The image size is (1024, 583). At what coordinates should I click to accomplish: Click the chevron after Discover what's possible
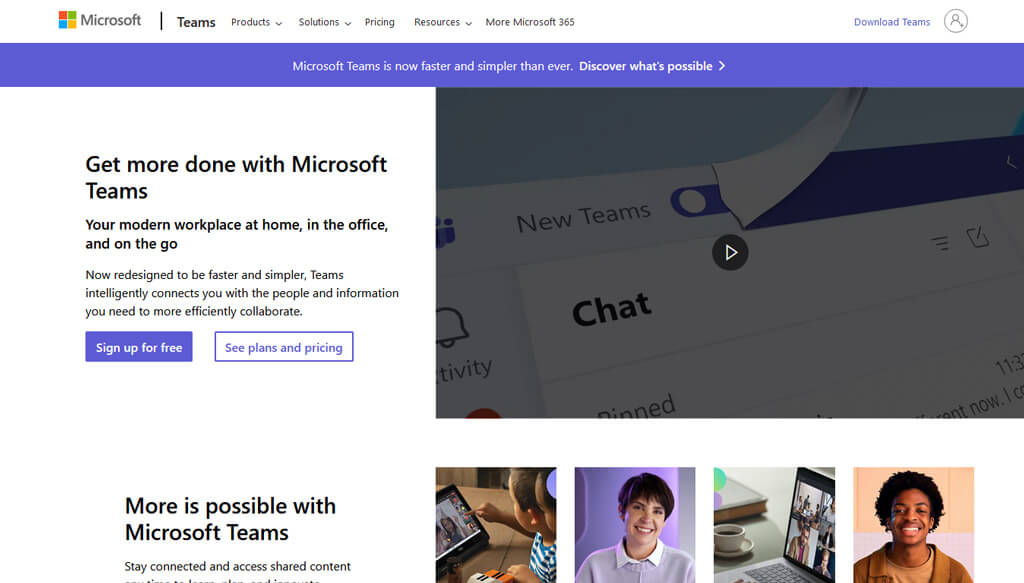(x=722, y=66)
